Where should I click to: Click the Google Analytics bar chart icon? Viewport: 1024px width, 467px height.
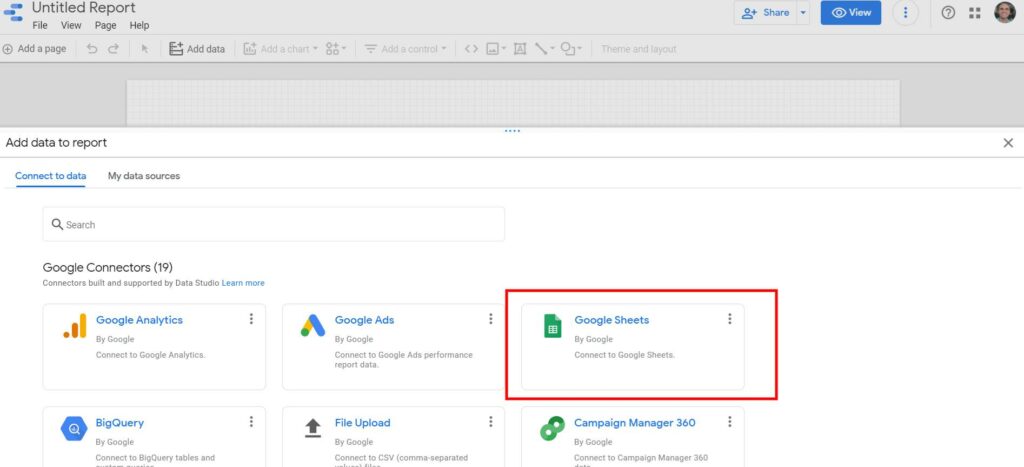point(74,326)
